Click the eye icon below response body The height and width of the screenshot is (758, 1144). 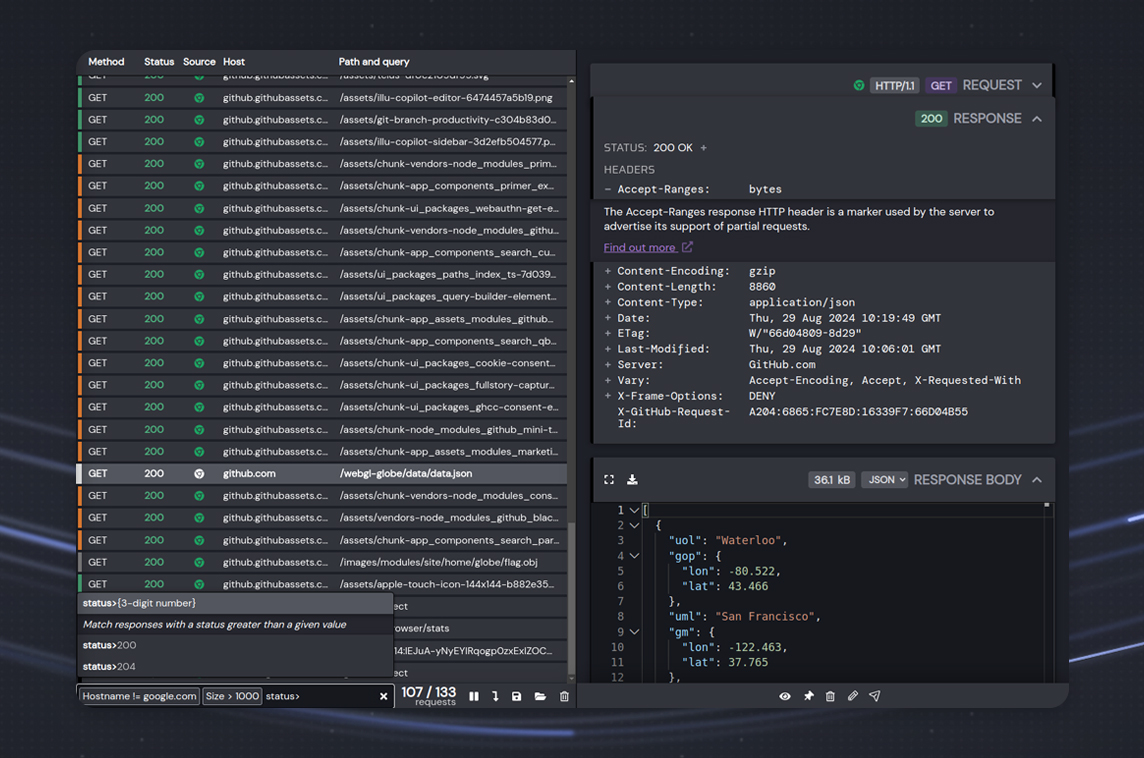785,696
